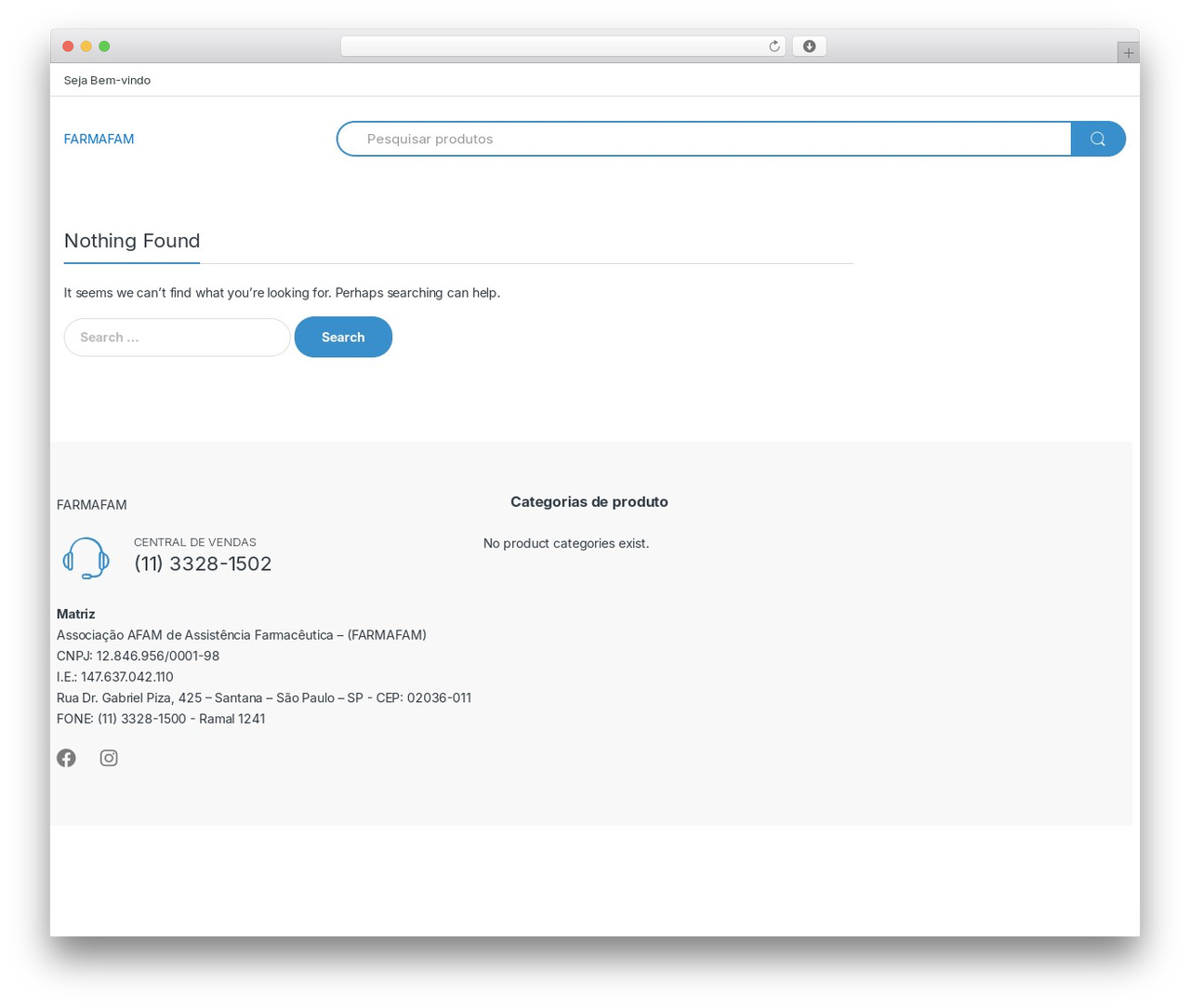
Task: Click the headset Central de Vendas icon
Action: click(x=86, y=558)
